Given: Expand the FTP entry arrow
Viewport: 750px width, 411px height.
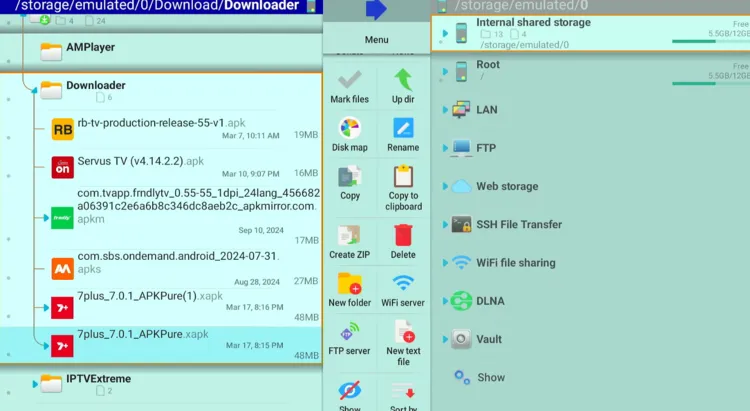Looking at the screenshot, I should 445,148.
